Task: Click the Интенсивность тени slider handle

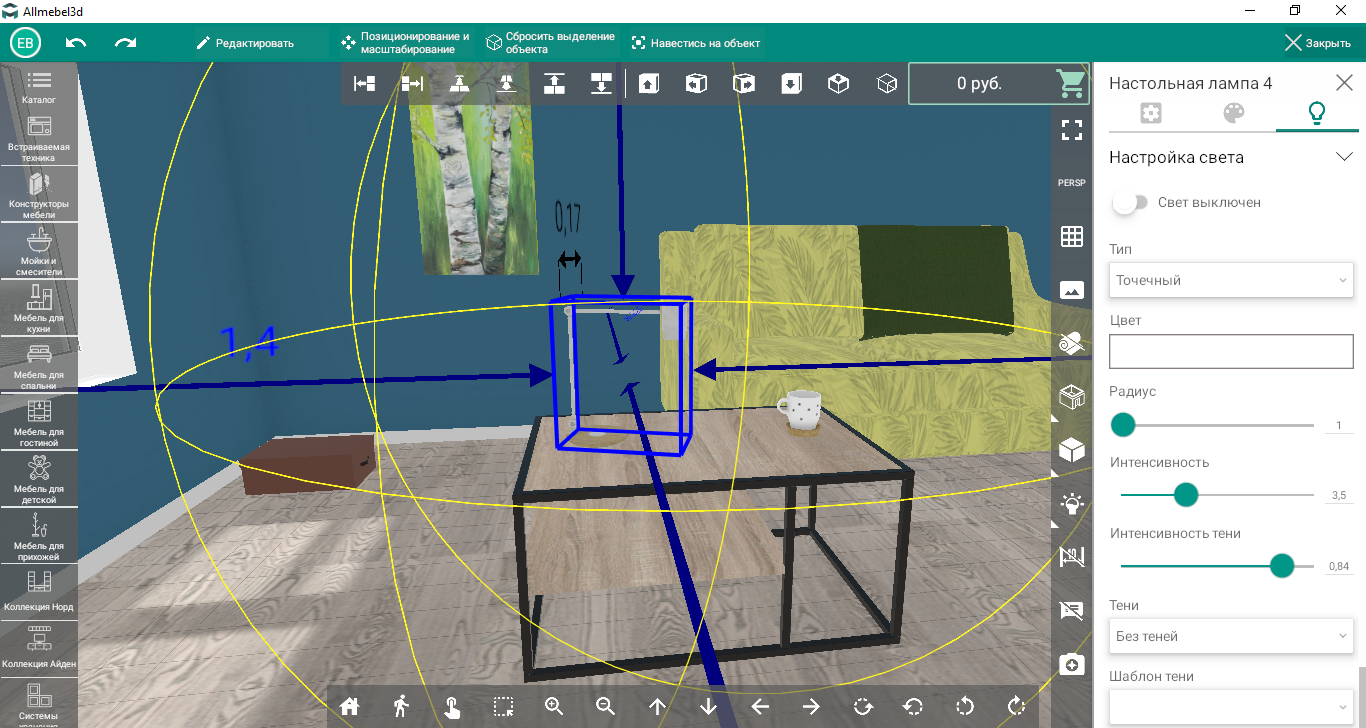Action: pos(1282,566)
